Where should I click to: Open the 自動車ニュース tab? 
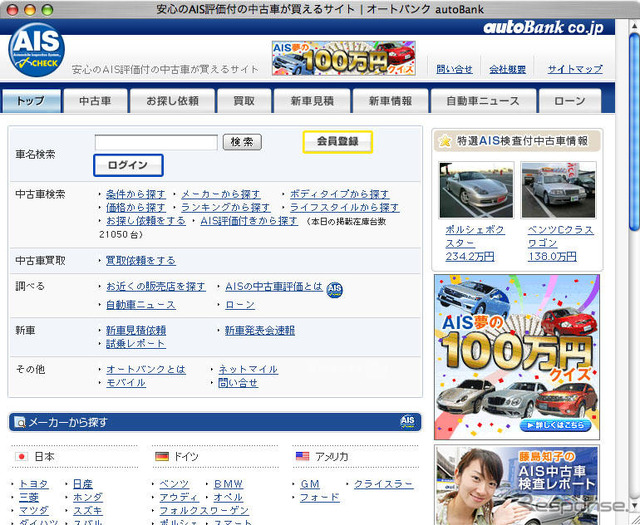click(483, 101)
